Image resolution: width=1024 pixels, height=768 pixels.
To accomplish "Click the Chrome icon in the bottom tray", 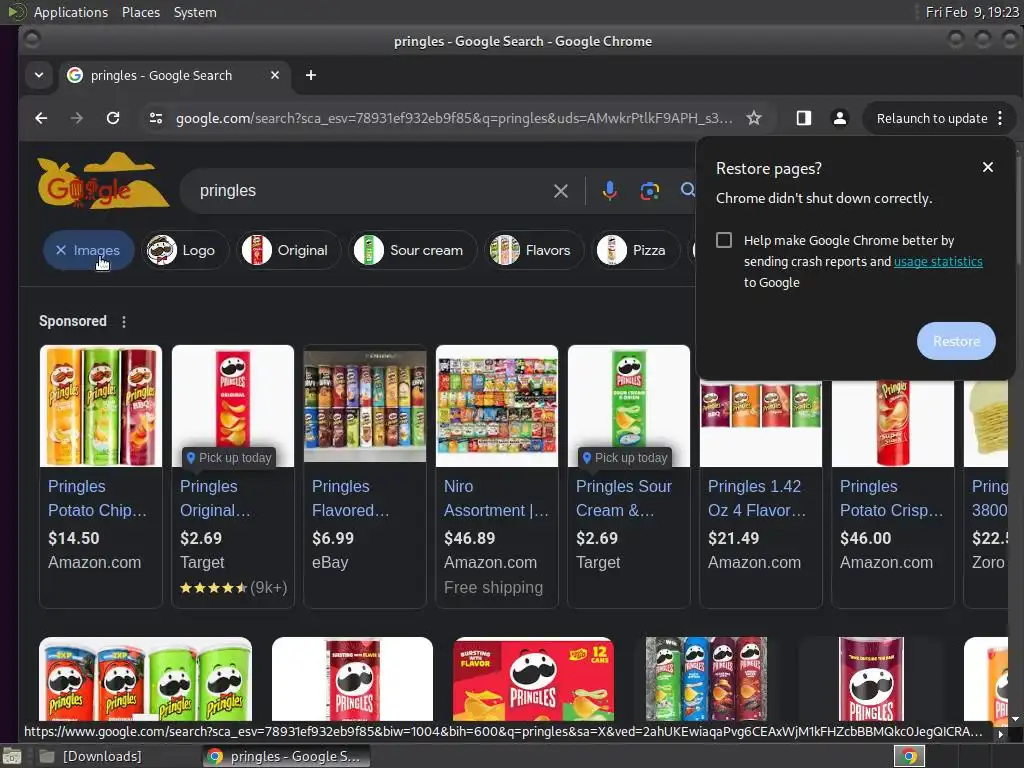I will pos(909,756).
